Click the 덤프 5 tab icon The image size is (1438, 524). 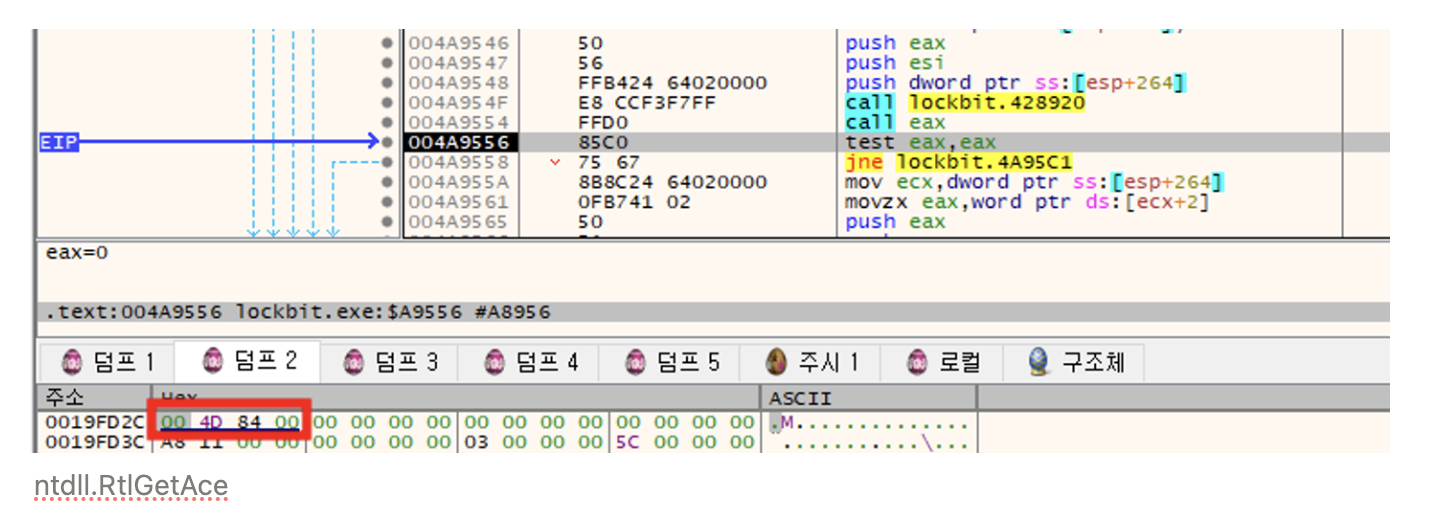point(636,362)
